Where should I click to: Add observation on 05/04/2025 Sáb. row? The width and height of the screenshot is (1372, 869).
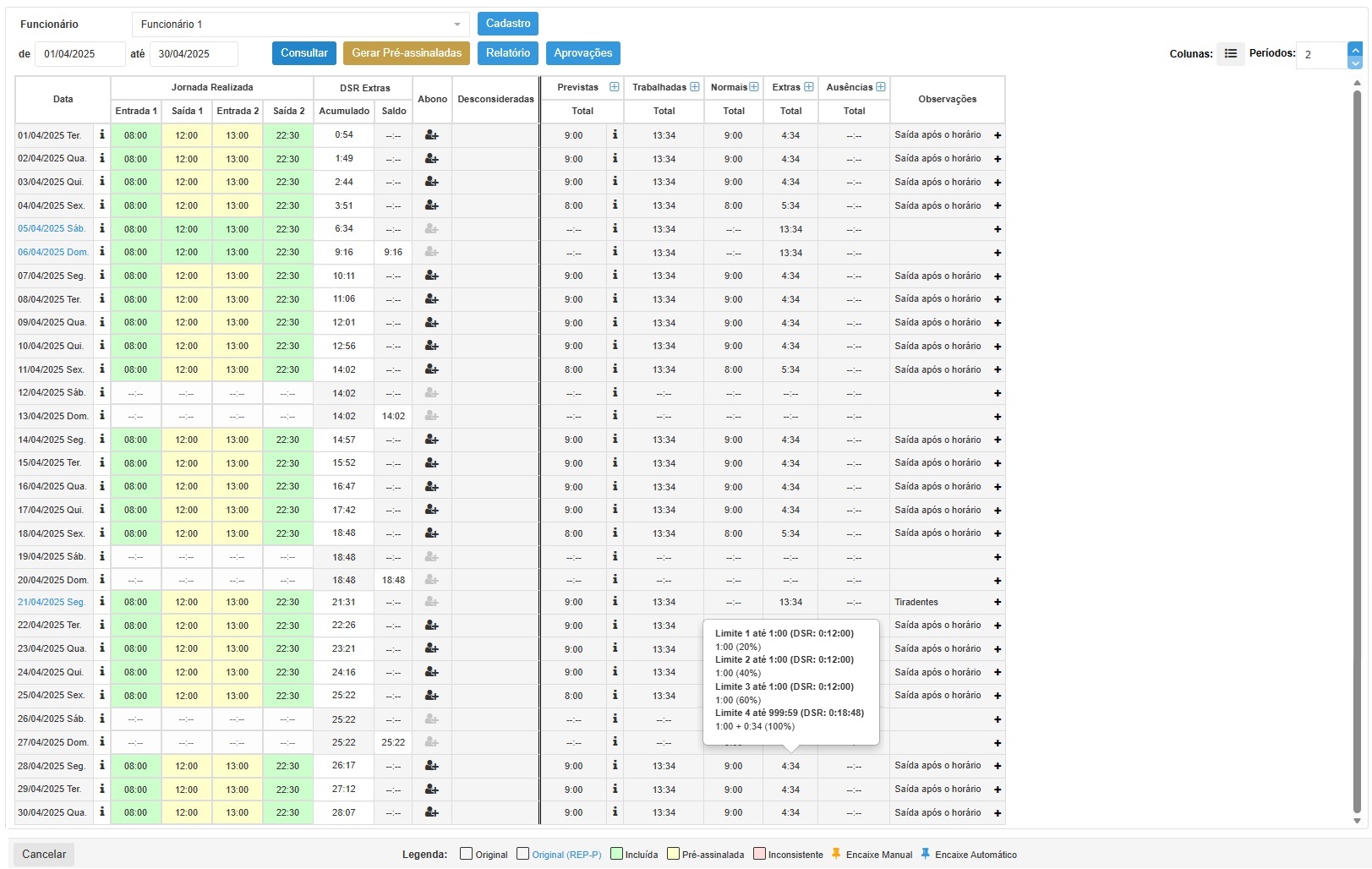pos(998,229)
